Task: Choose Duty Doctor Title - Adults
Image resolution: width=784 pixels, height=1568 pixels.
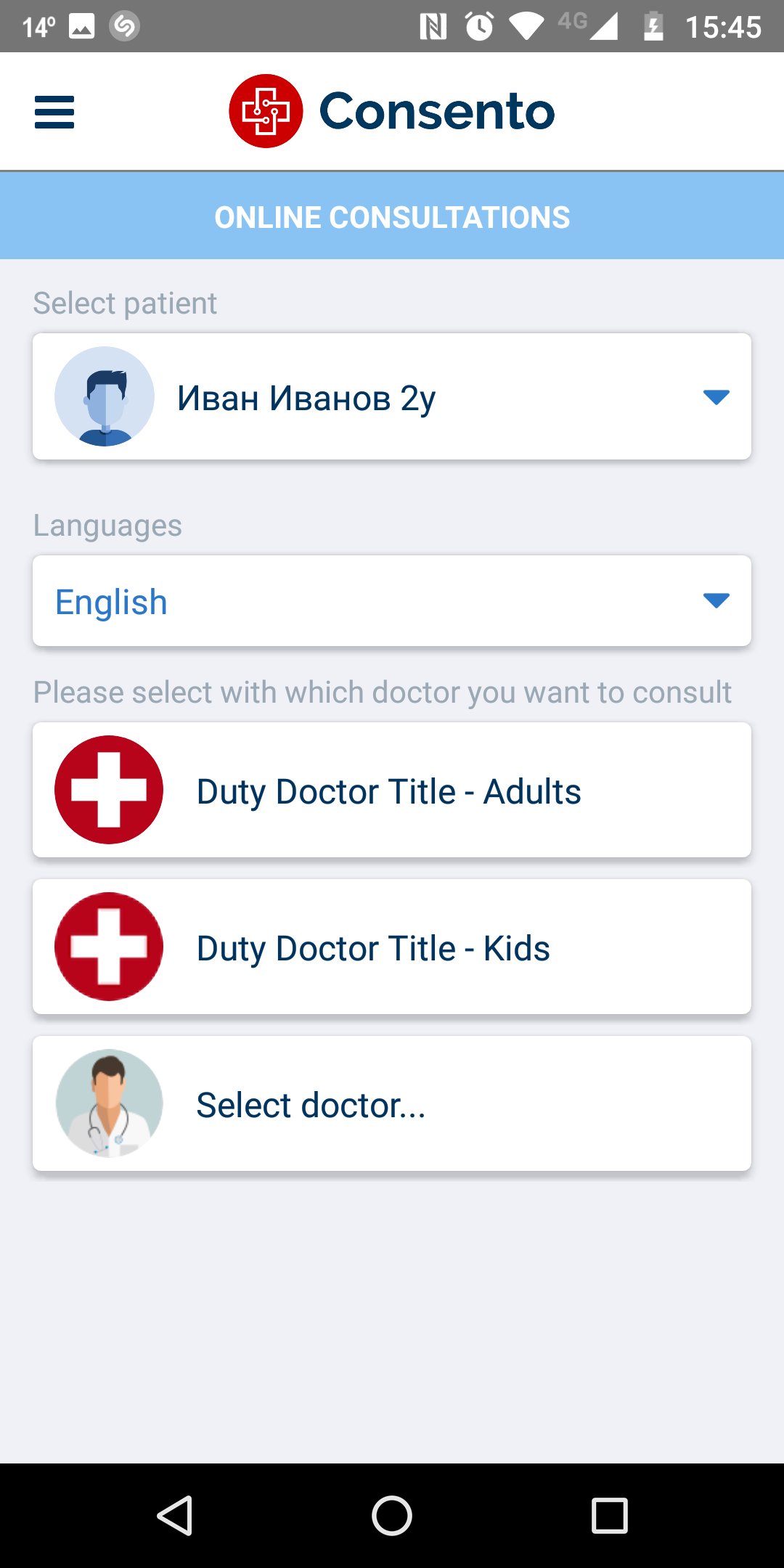Action: (389, 791)
